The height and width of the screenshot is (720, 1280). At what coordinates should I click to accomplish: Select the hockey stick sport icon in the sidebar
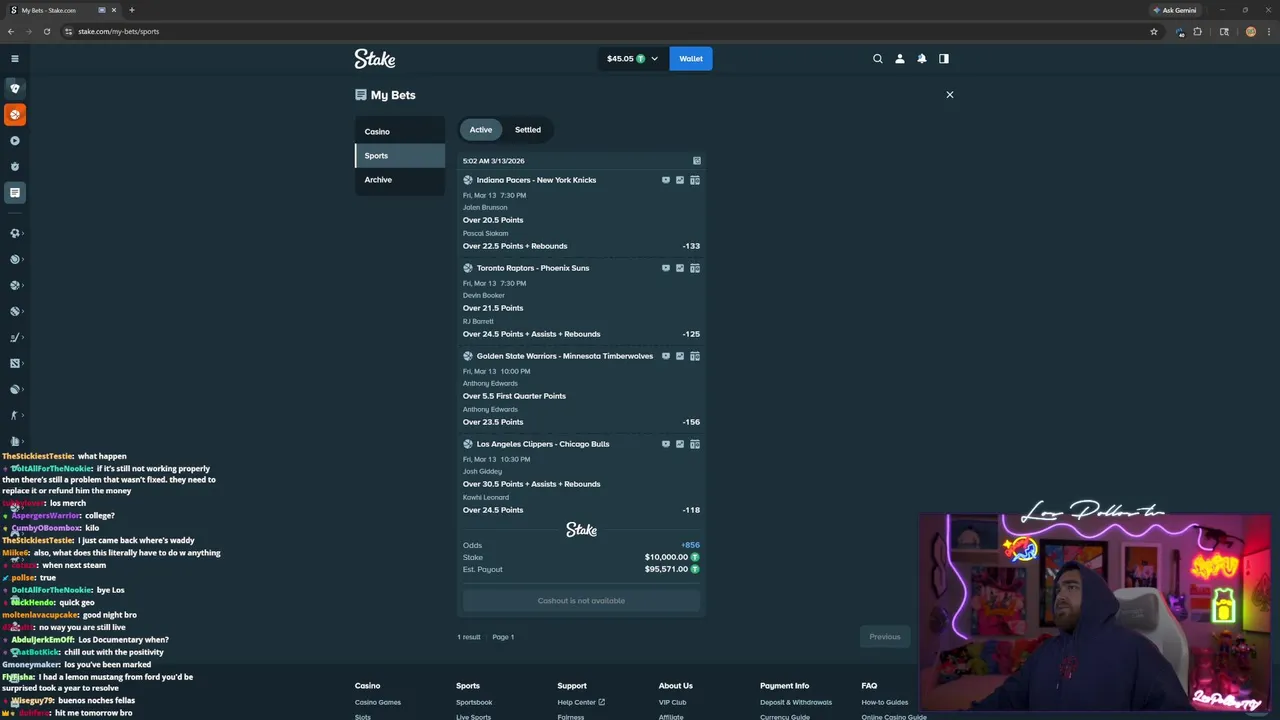point(14,337)
